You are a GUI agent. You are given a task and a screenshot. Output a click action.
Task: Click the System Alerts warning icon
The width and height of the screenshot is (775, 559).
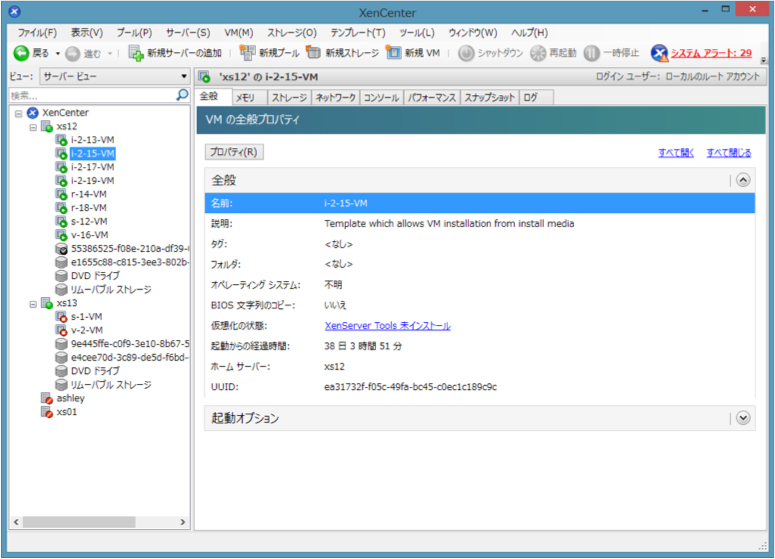(659, 53)
